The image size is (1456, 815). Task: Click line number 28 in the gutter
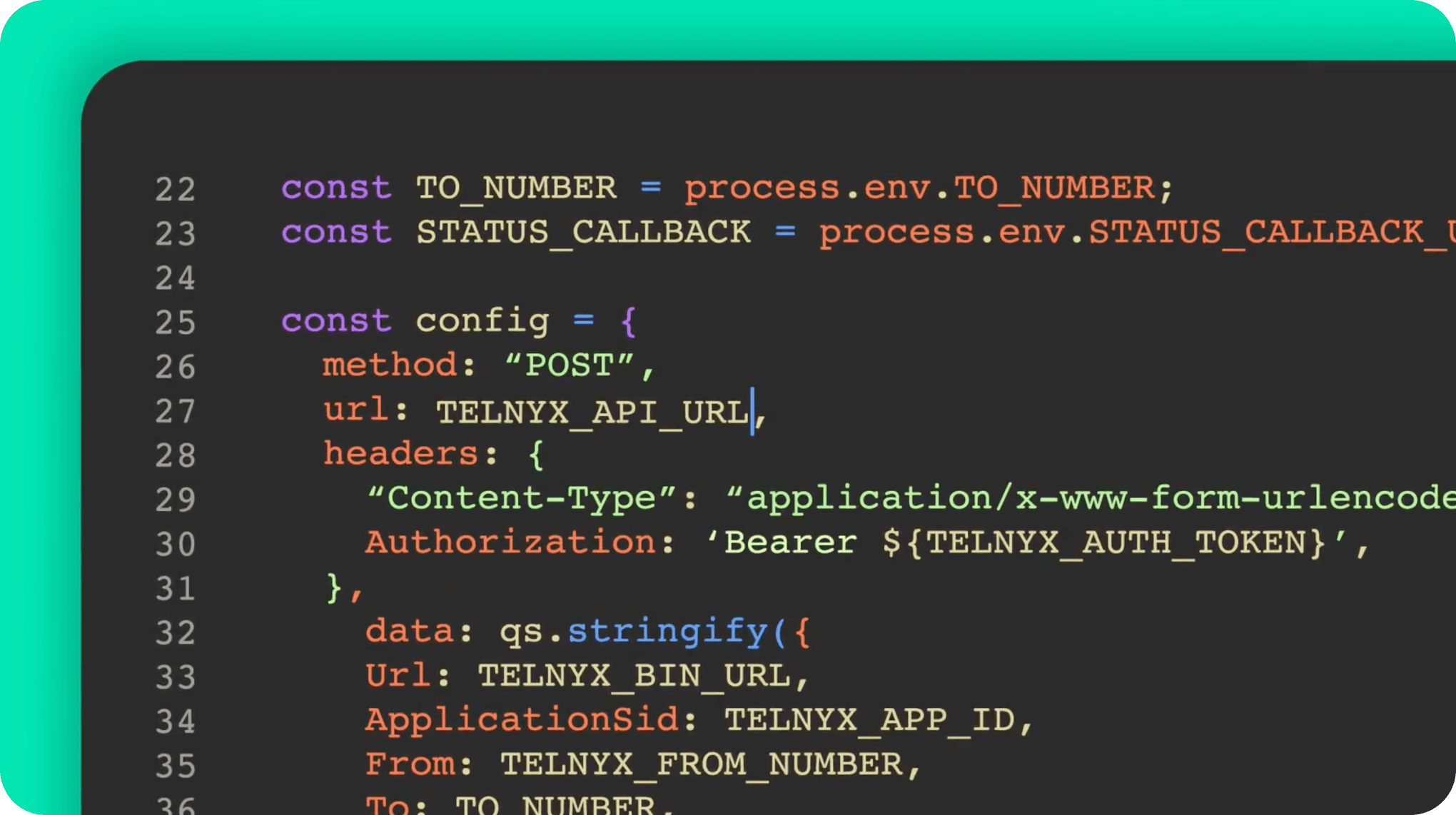click(x=176, y=455)
